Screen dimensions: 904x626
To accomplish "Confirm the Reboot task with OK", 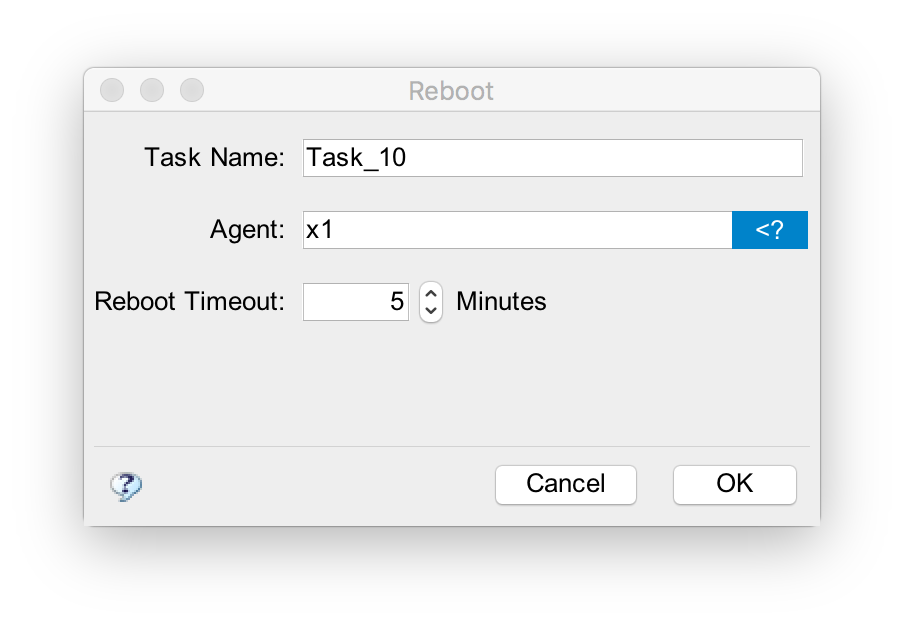I will [734, 484].
